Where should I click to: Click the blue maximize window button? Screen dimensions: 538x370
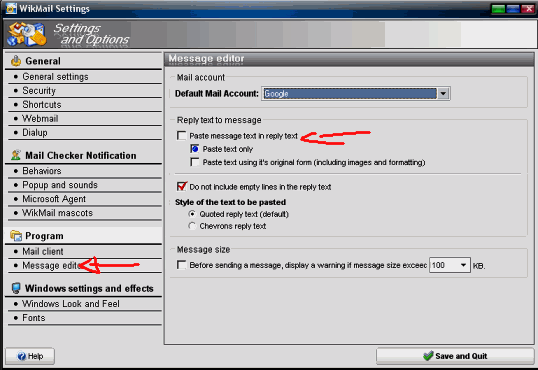pyautogui.click(x=513, y=8)
